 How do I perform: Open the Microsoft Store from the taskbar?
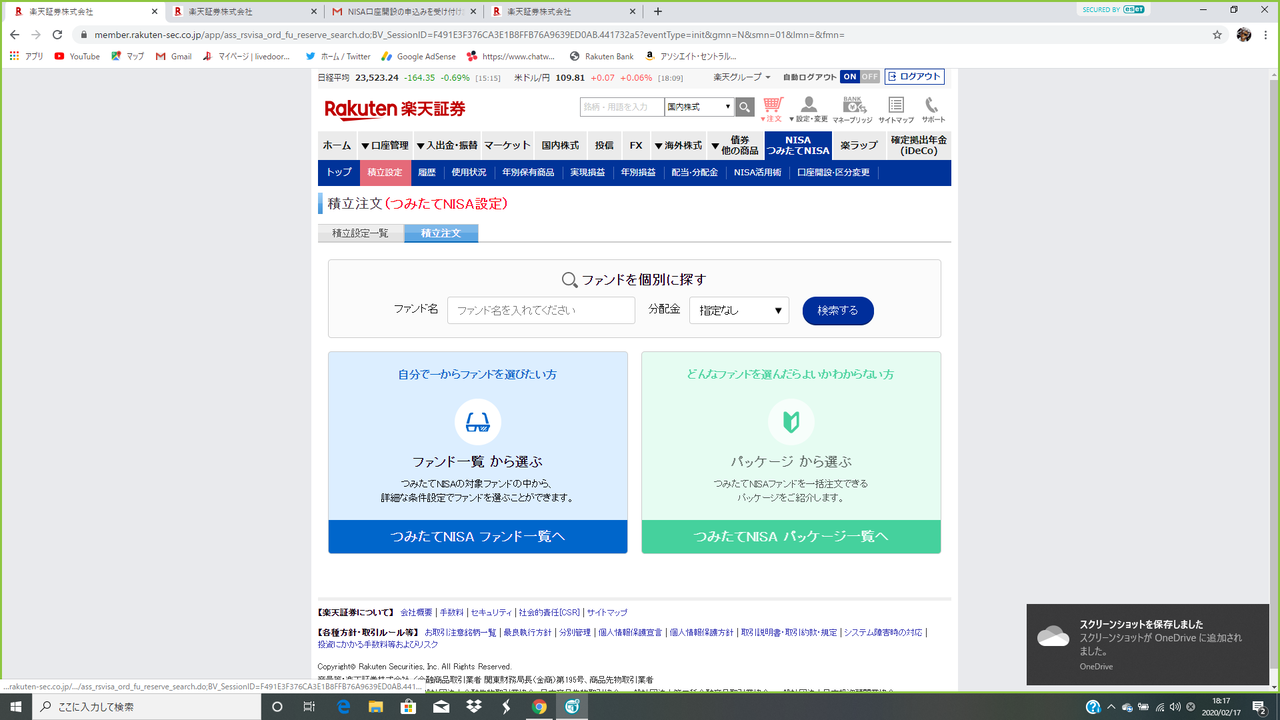(408, 707)
